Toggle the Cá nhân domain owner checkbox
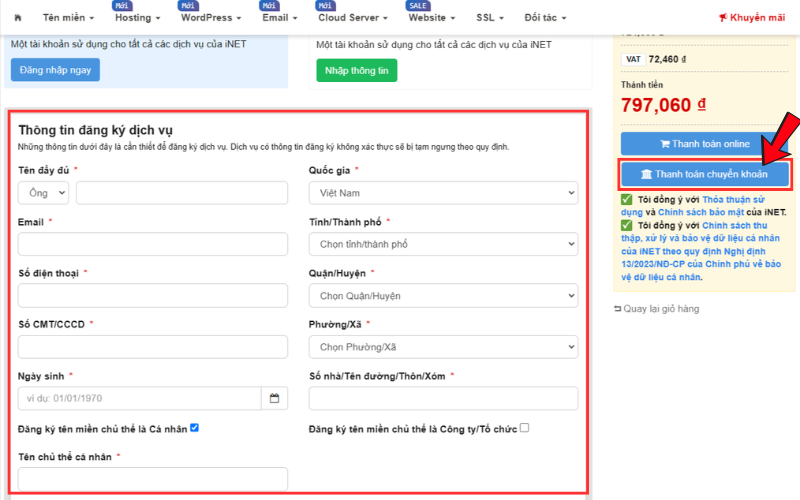 point(194,428)
